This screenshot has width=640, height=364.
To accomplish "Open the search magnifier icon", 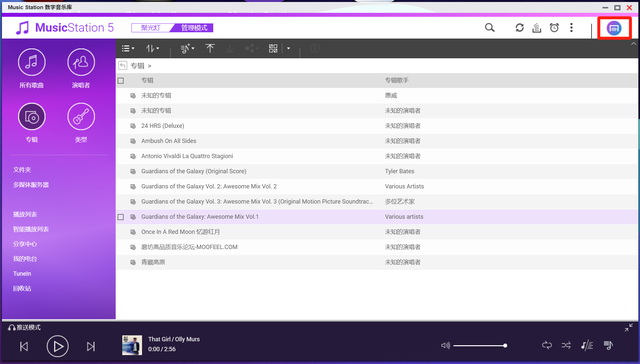I will point(489,28).
